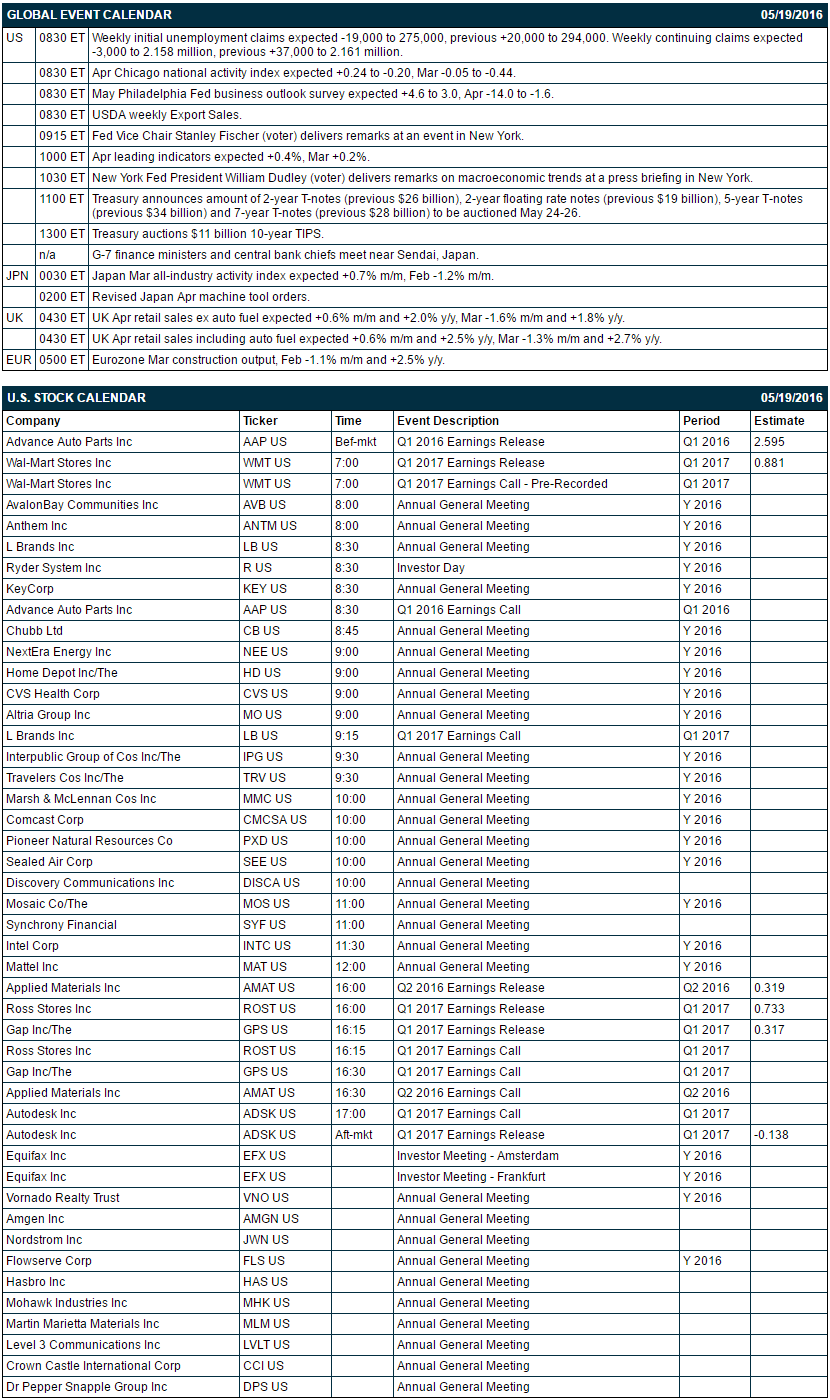This screenshot has width=830, height=1400.
Task: Open the Home Depot Inc/The row
Action: [415, 673]
